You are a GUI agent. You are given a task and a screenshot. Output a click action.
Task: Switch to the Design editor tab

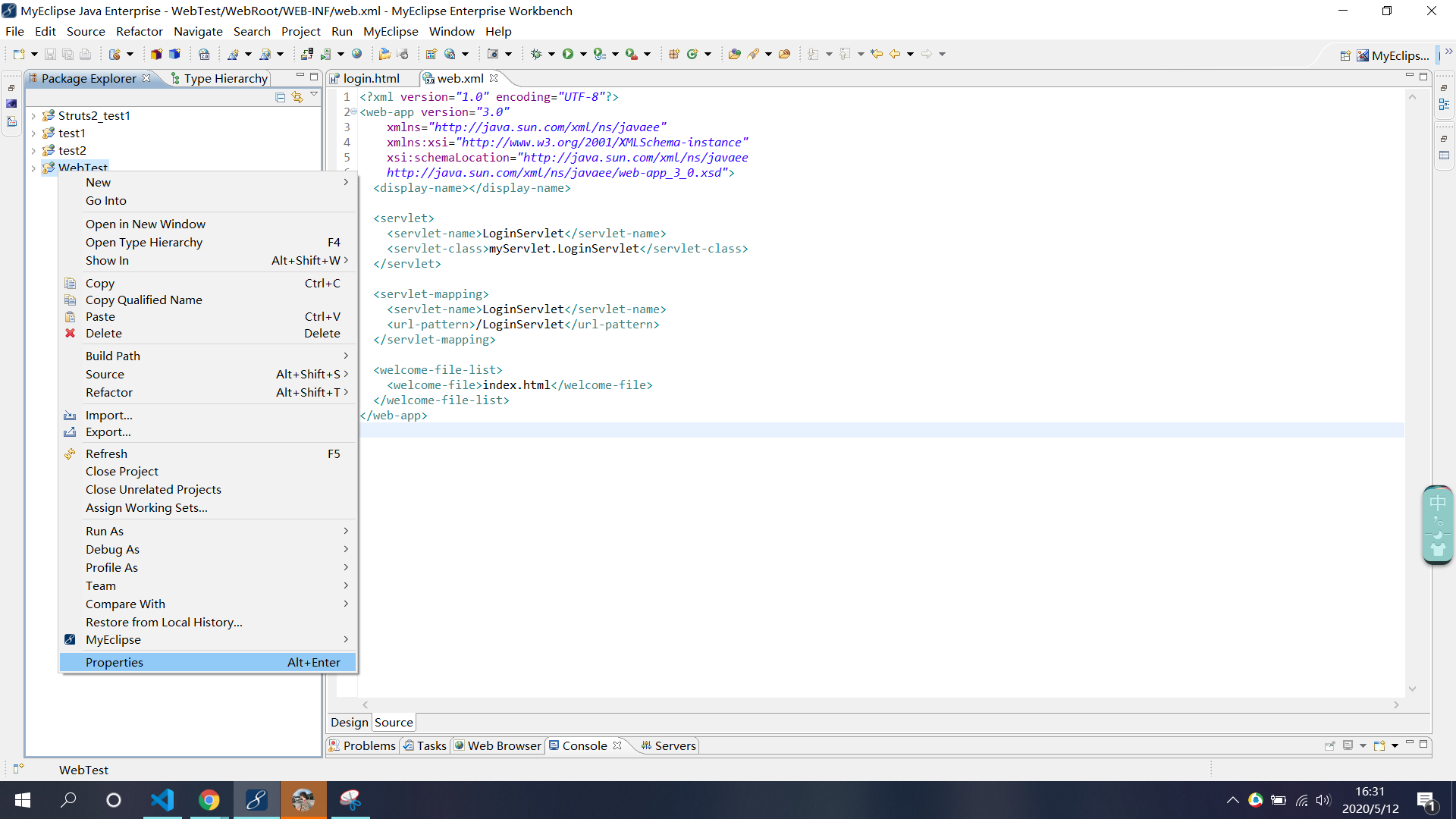[350, 723]
